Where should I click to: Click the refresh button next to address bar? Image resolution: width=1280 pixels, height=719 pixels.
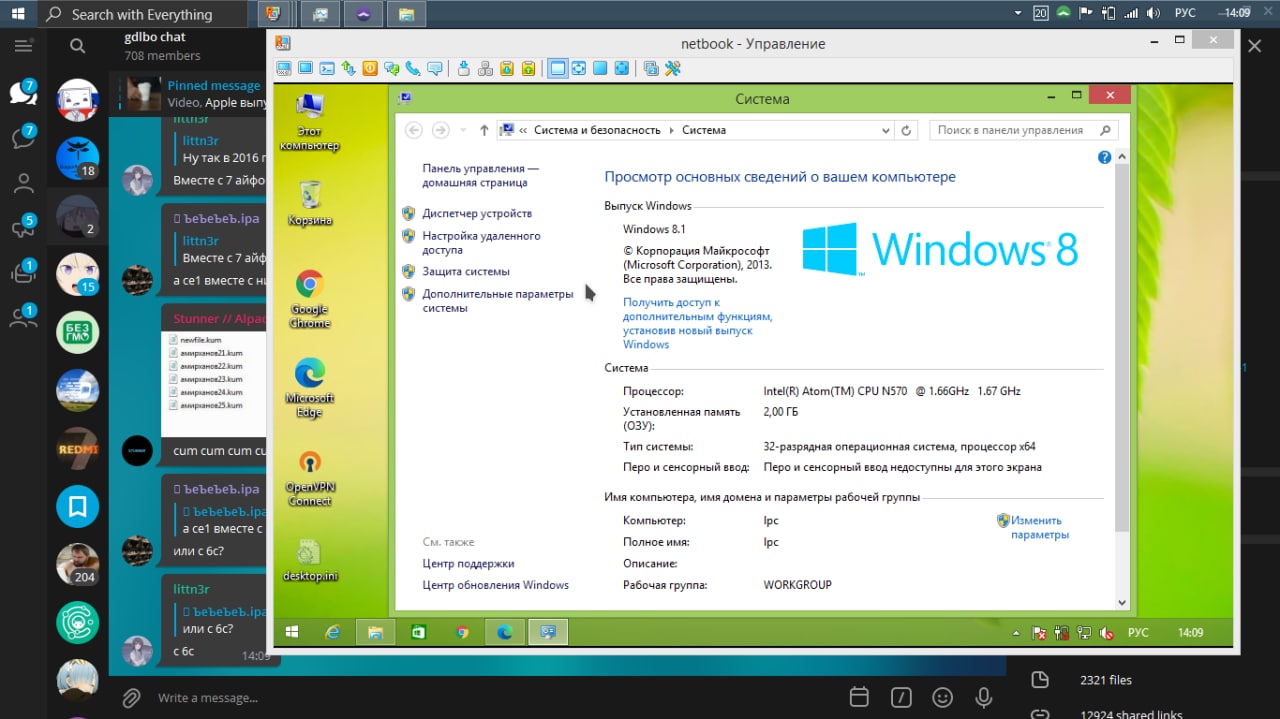(x=907, y=130)
